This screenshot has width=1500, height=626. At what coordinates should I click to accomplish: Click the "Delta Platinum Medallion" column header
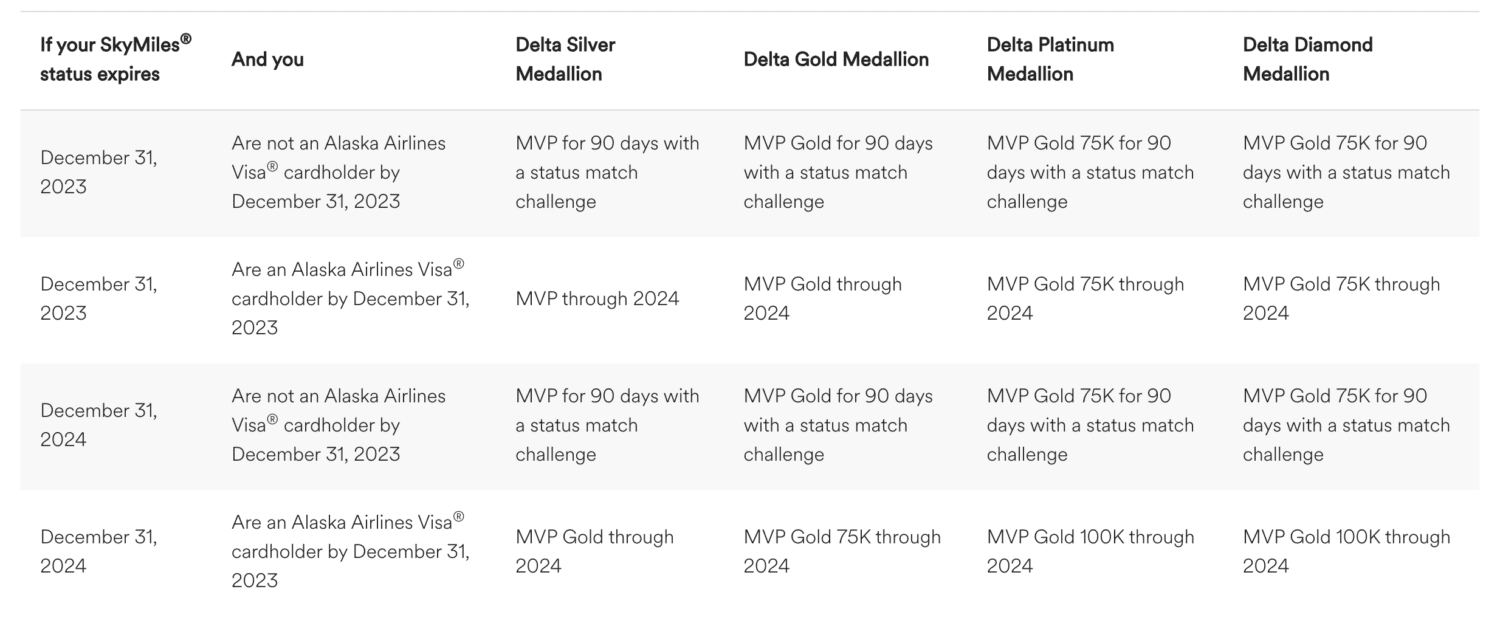point(1050,59)
